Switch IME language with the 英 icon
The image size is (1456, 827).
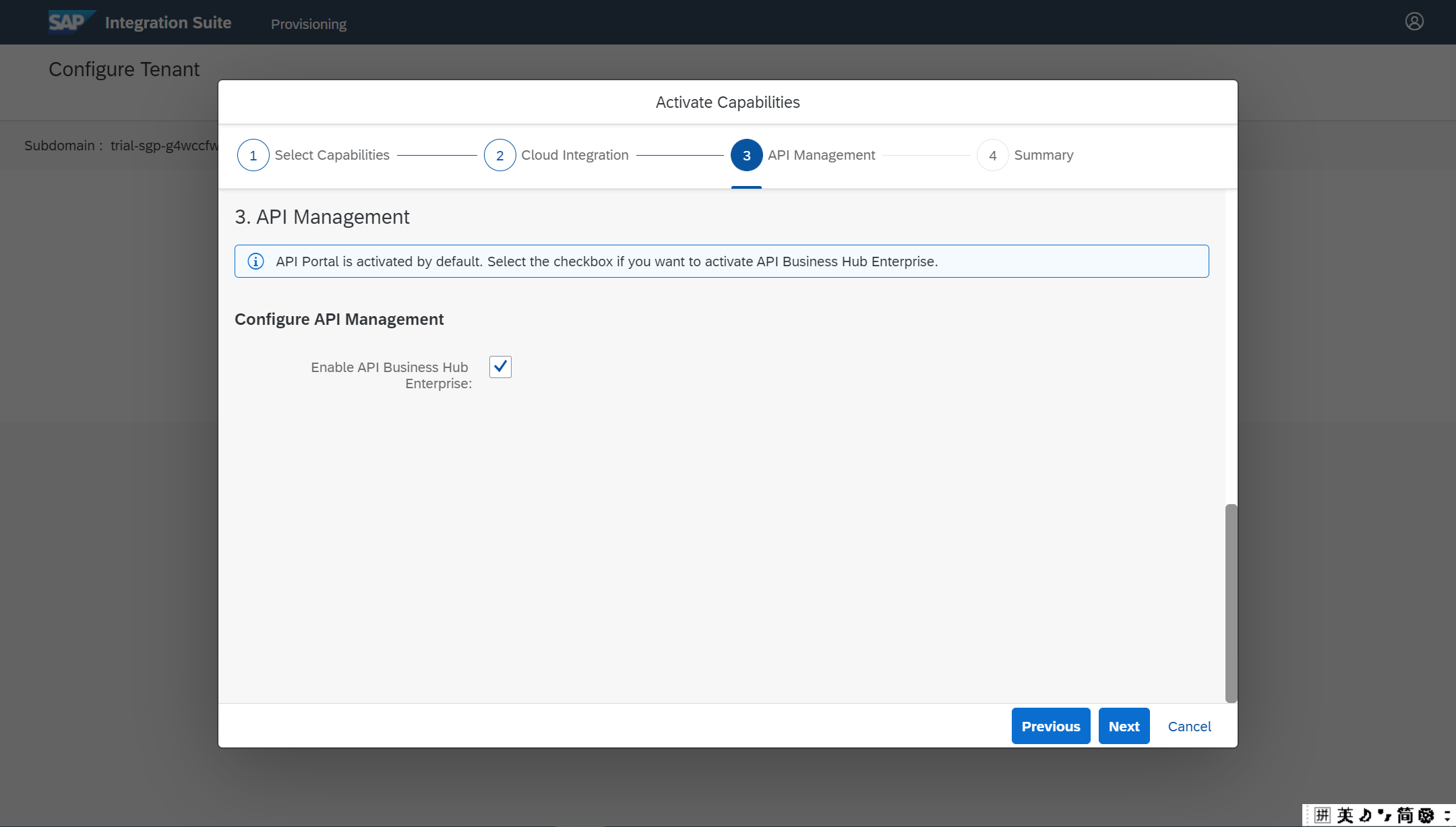[1345, 816]
